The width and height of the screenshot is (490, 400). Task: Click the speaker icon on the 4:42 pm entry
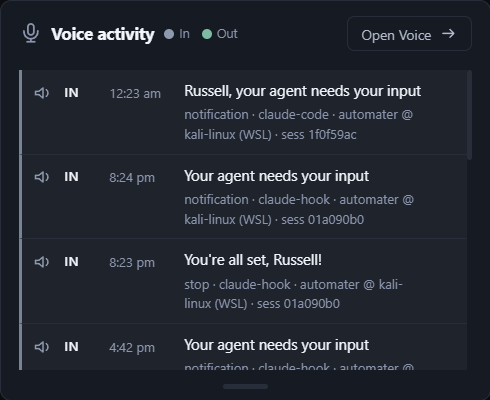pos(42,347)
